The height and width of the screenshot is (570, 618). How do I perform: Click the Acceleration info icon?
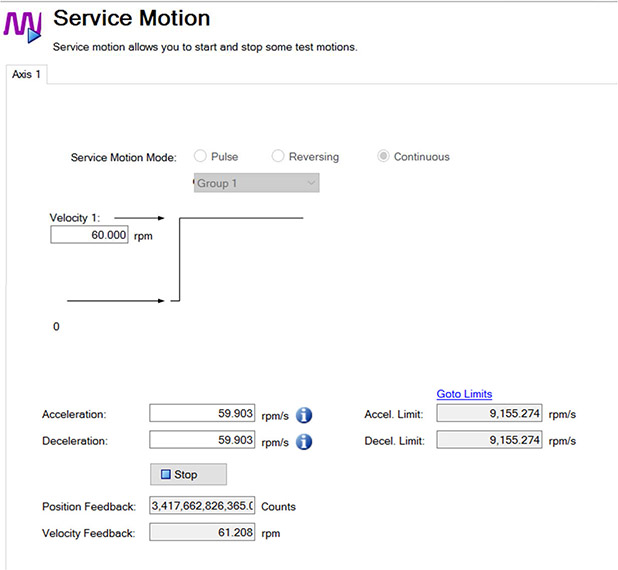304,415
